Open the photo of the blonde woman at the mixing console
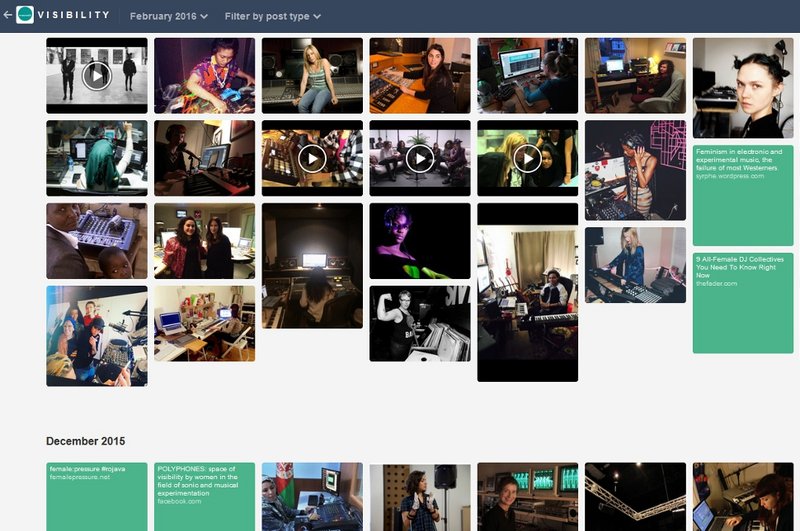This screenshot has height=531, width=800. click(312, 76)
